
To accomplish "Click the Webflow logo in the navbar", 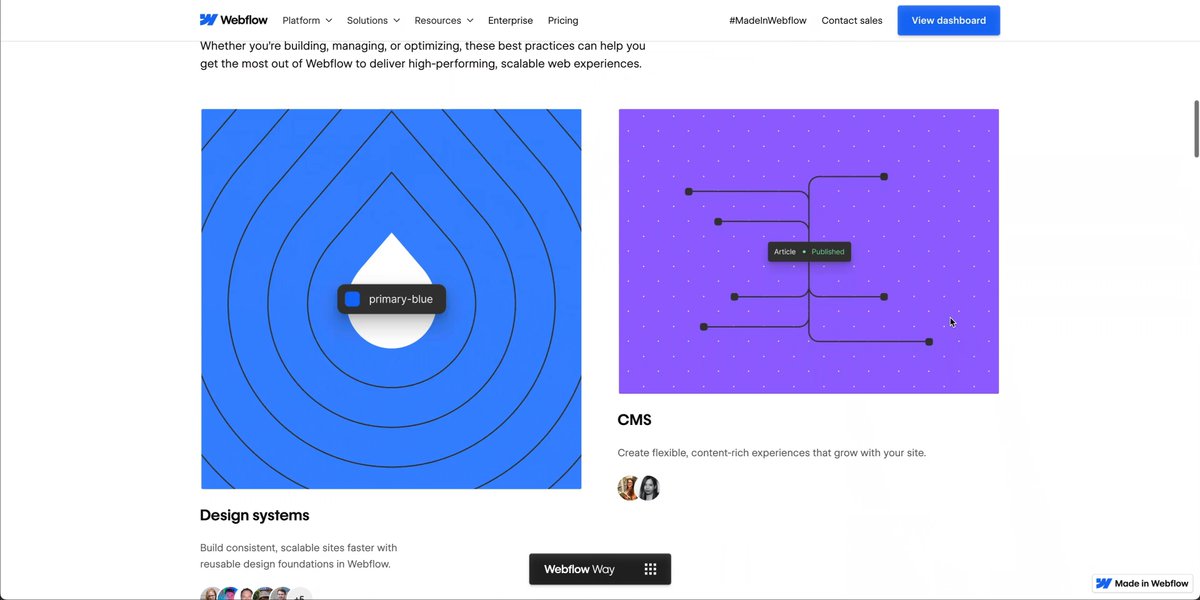I will 233,20.
